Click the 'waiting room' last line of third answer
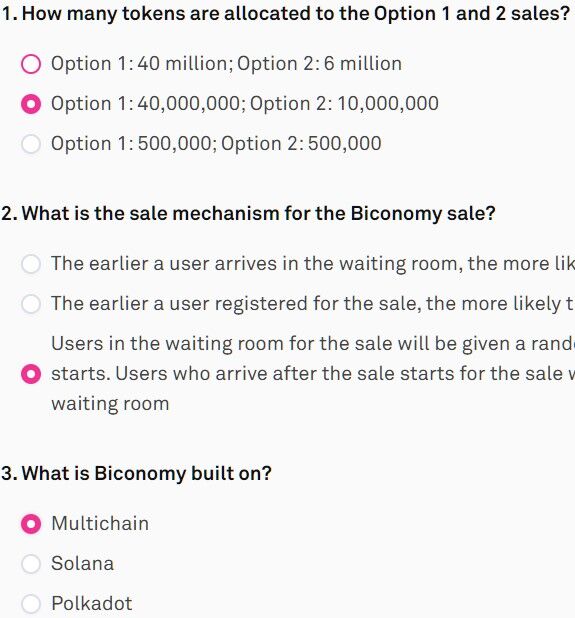Image resolution: width=575 pixels, height=618 pixels. pyautogui.click(x=110, y=404)
